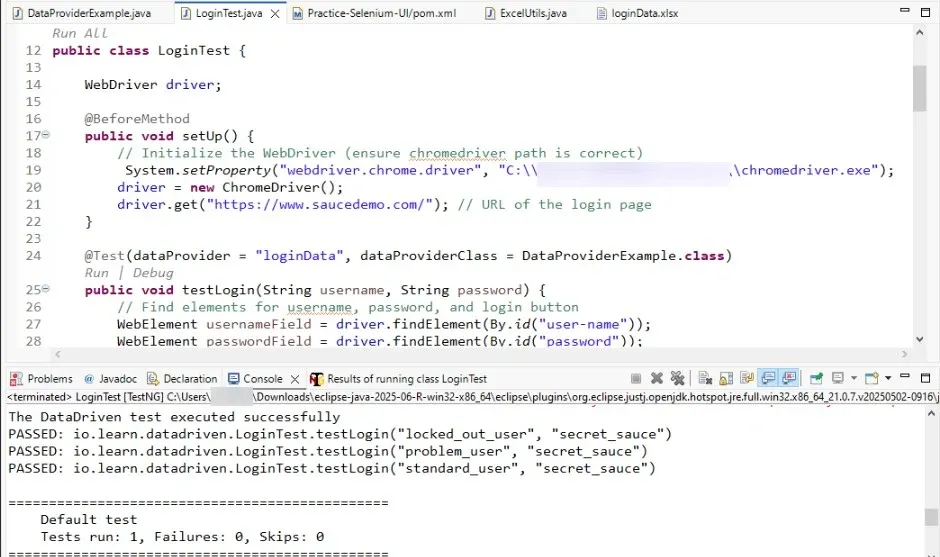This screenshot has width=940, height=557.
Task: Toggle Scroll Lock in the Console
Action: [726, 378]
